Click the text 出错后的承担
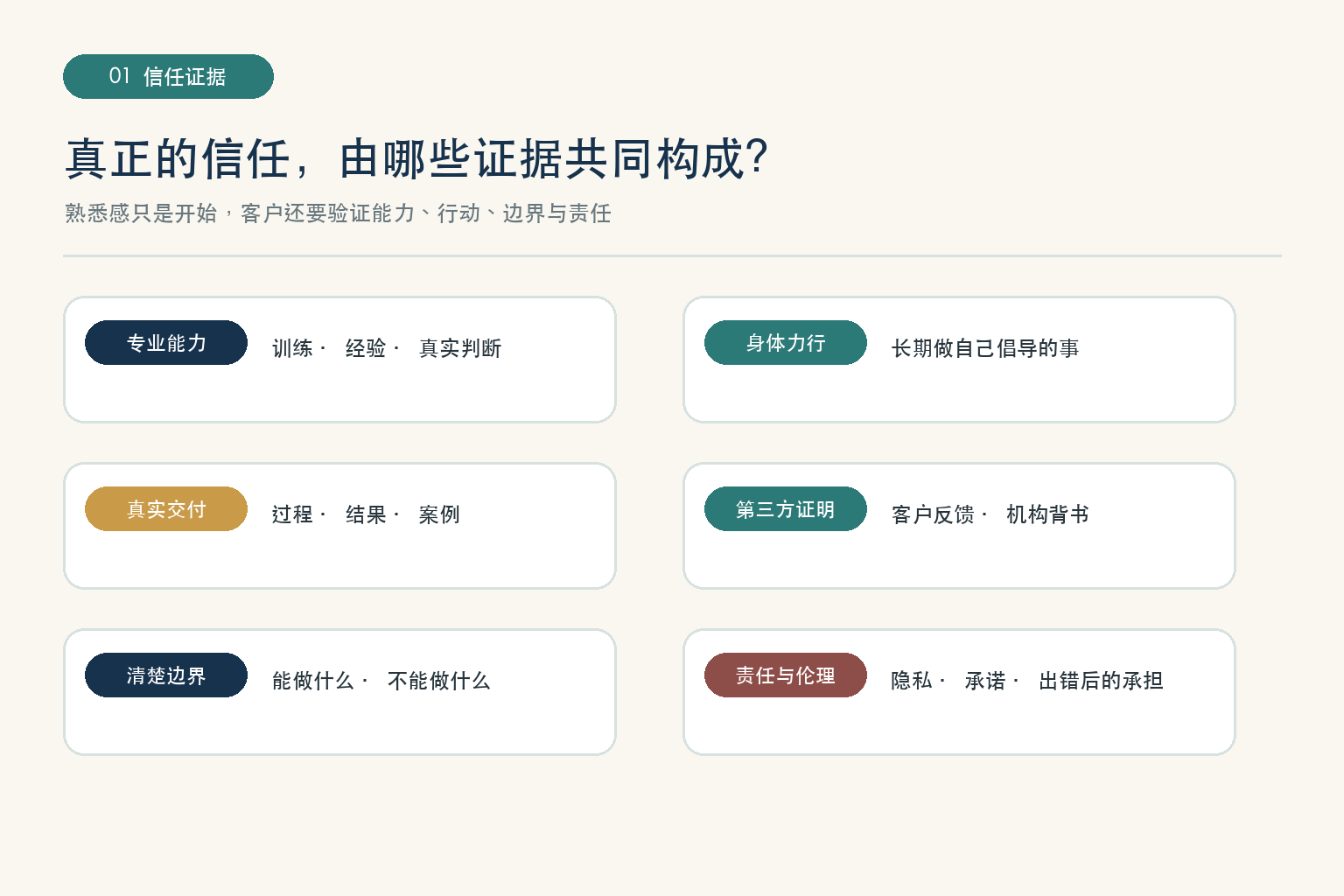Image resolution: width=1344 pixels, height=896 pixels. (1101, 681)
